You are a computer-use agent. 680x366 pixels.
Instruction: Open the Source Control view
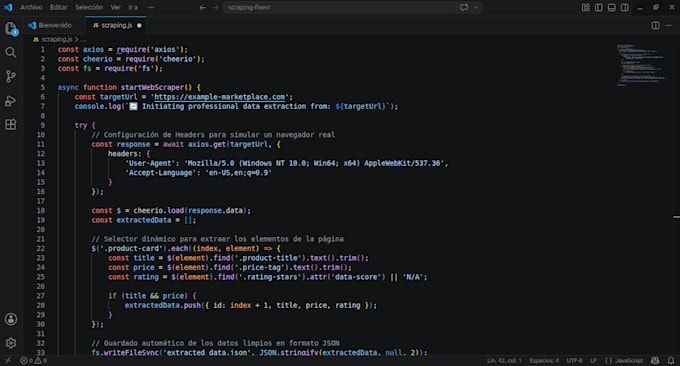point(11,76)
